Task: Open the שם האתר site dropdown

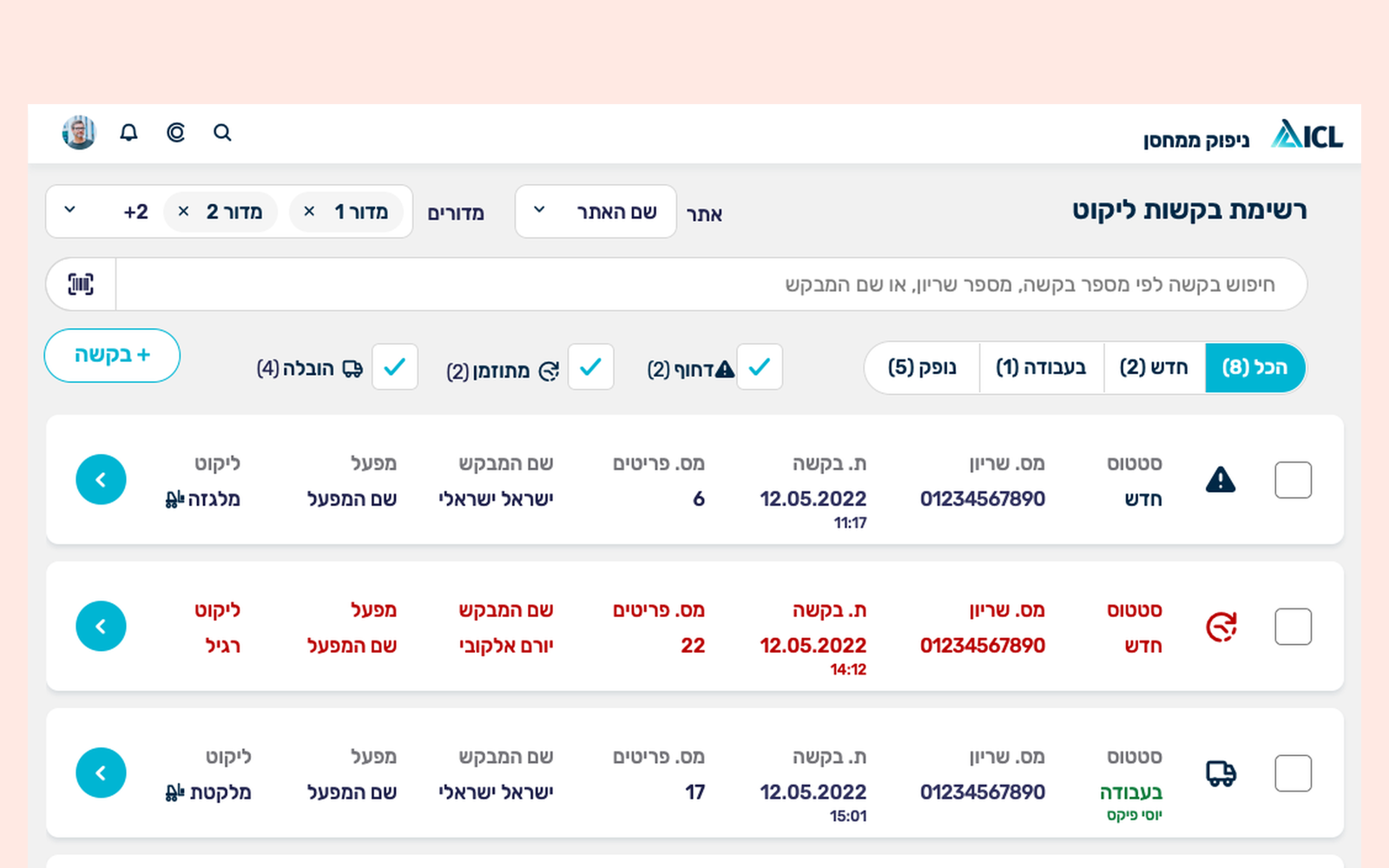Action: point(596,212)
